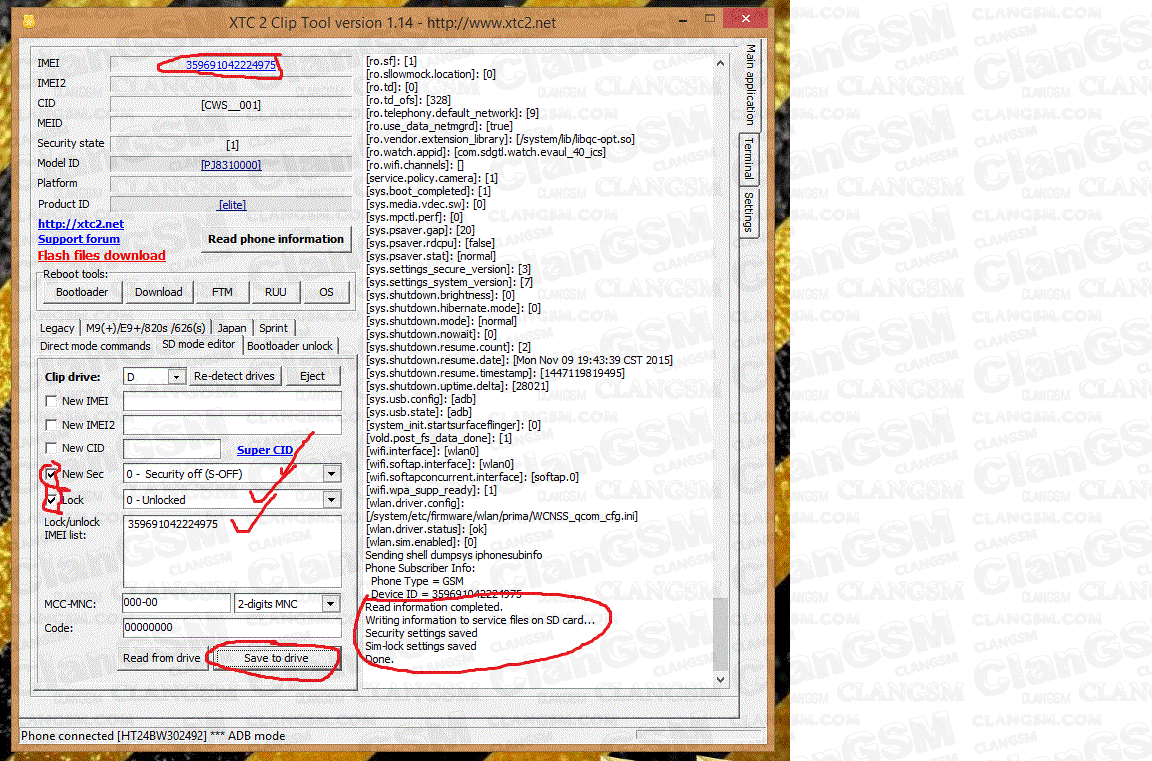Open the Sprint tab
Screen dimensions: 1152x761
(273, 328)
